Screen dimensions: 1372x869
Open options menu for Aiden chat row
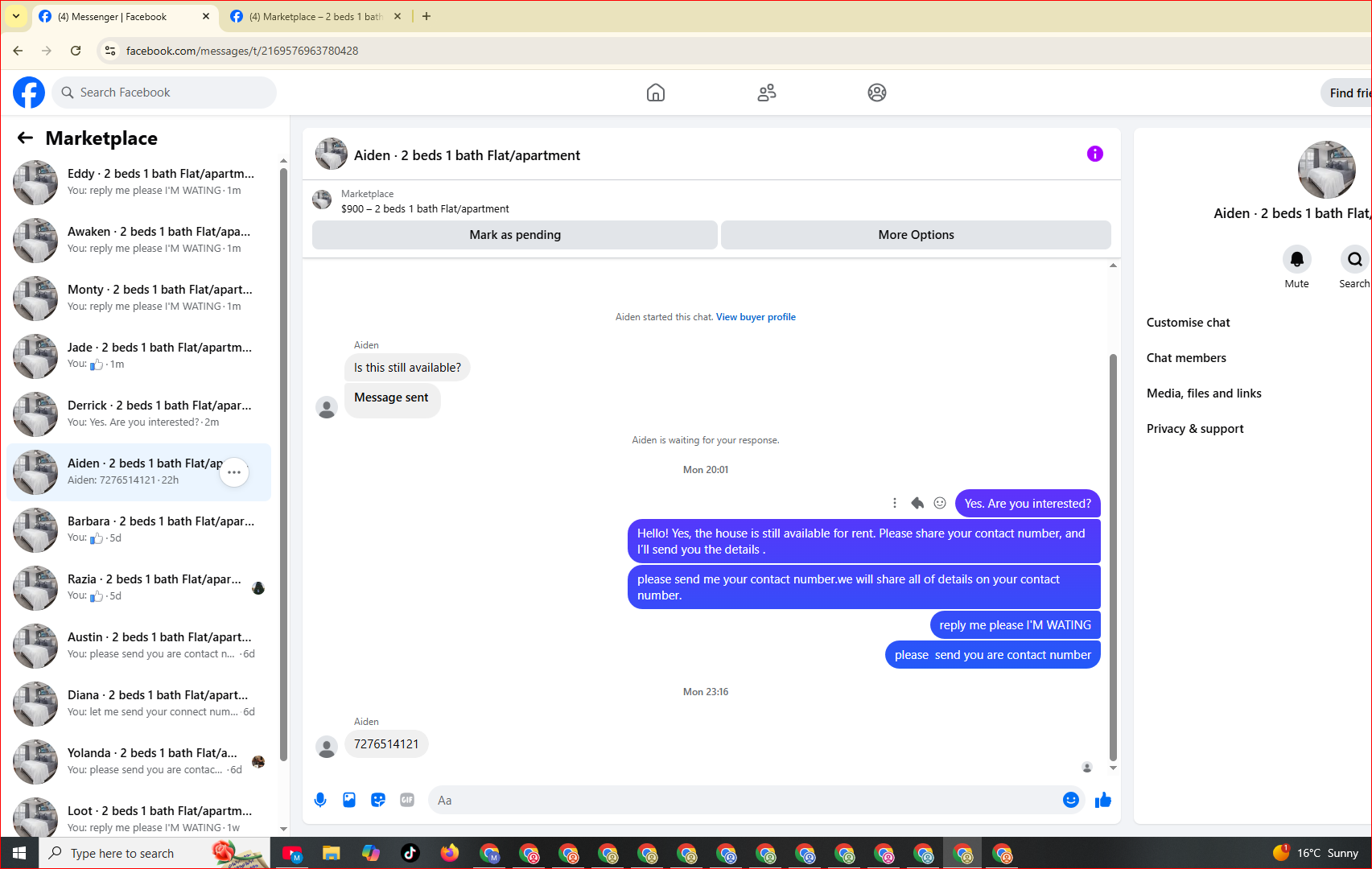(x=234, y=472)
